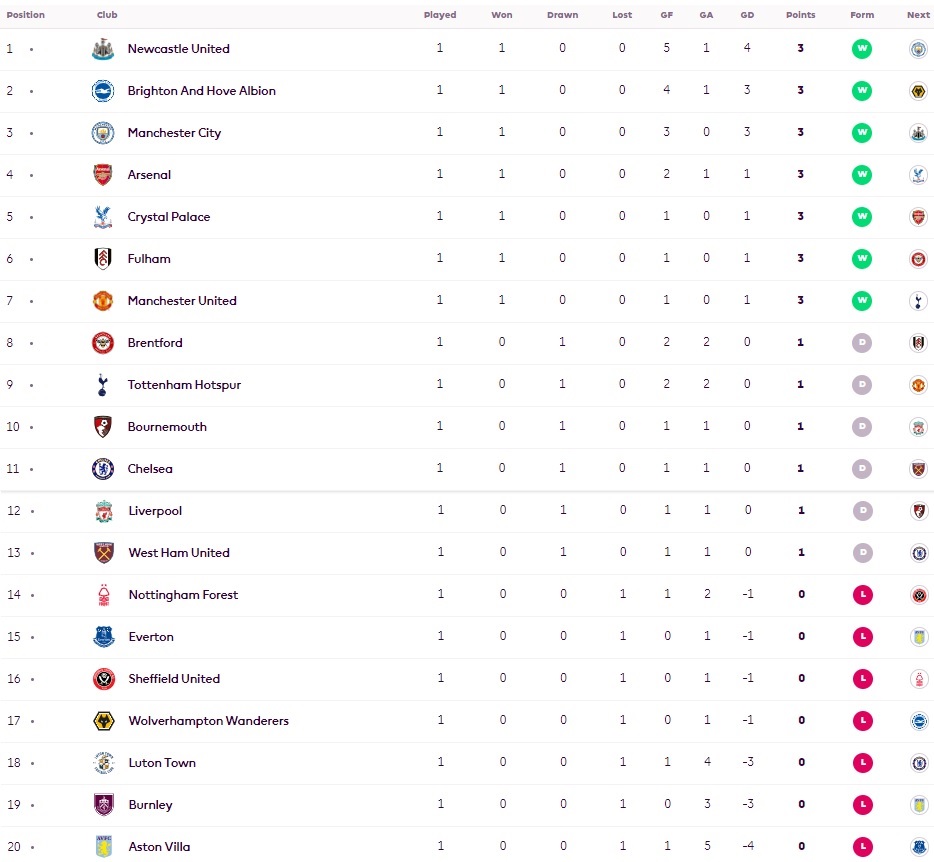Expand the Luton Town row position indicator dot

(31, 763)
